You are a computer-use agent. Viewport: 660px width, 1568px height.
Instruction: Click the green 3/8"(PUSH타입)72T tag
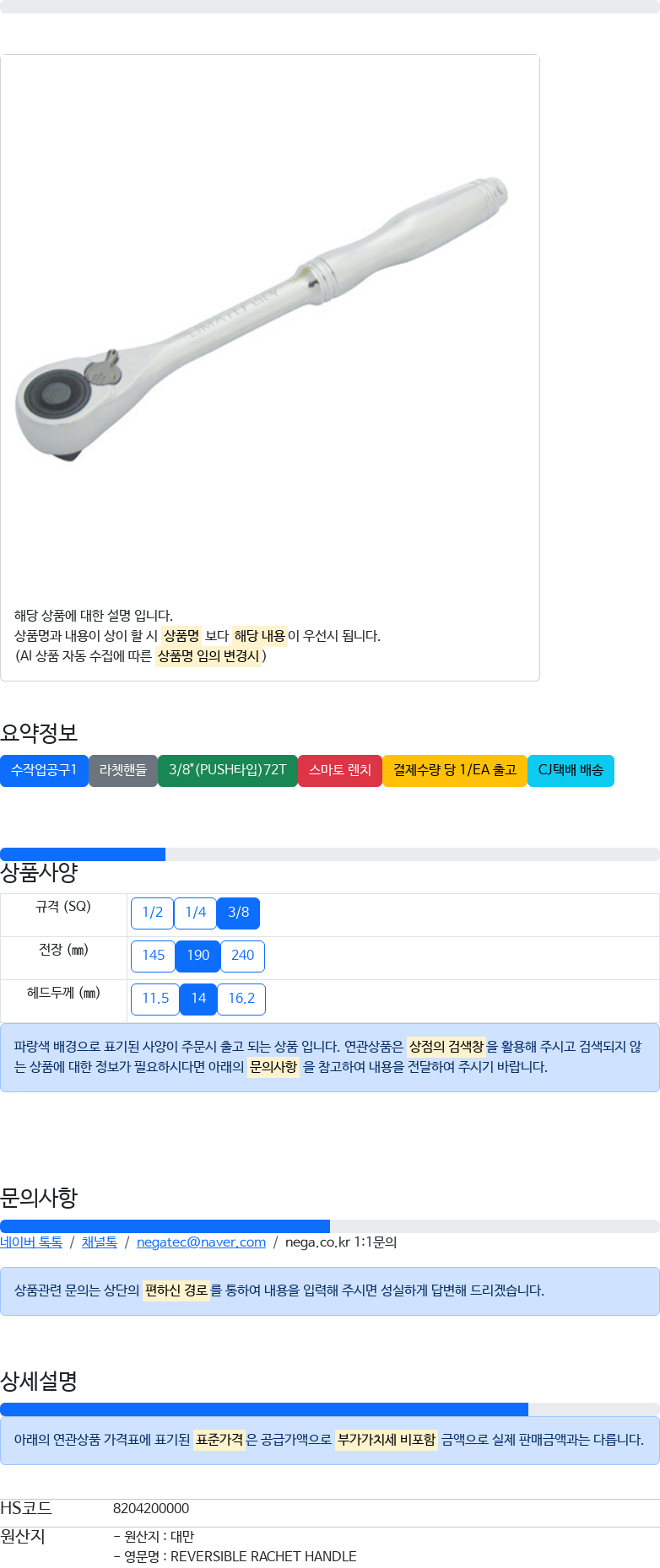coord(228,771)
